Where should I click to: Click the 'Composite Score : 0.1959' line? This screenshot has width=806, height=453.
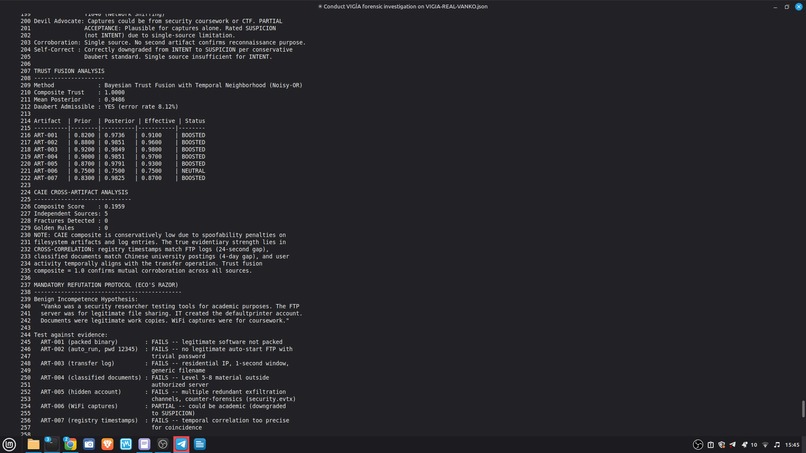coord(79,207)
